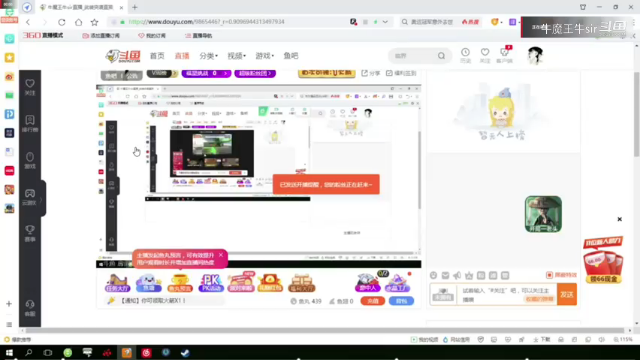Click the search magnifier icon in Douyu header
640x360 pixels.
[442, 56]
